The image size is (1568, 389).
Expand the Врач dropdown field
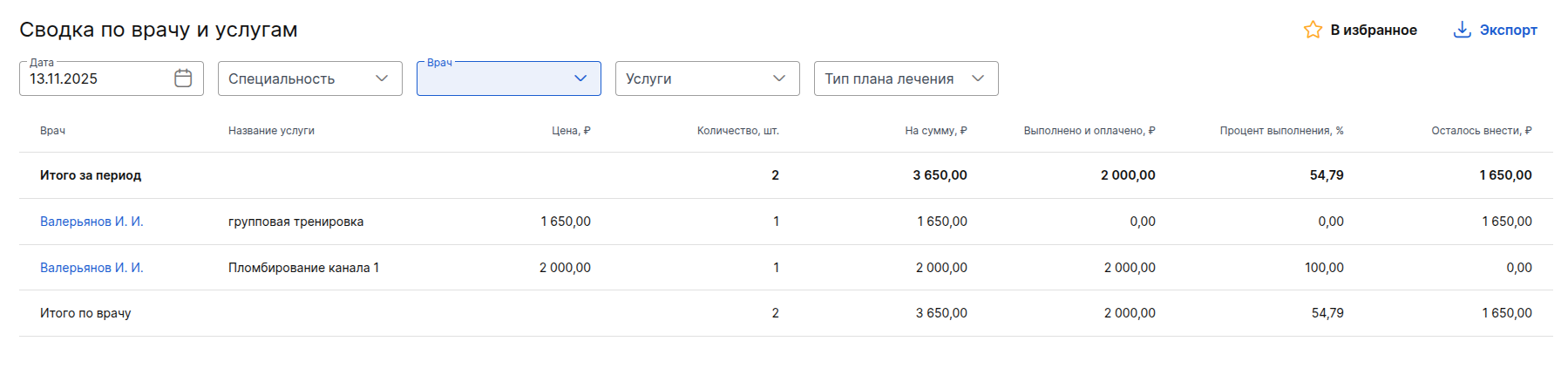tap(508, 78)
